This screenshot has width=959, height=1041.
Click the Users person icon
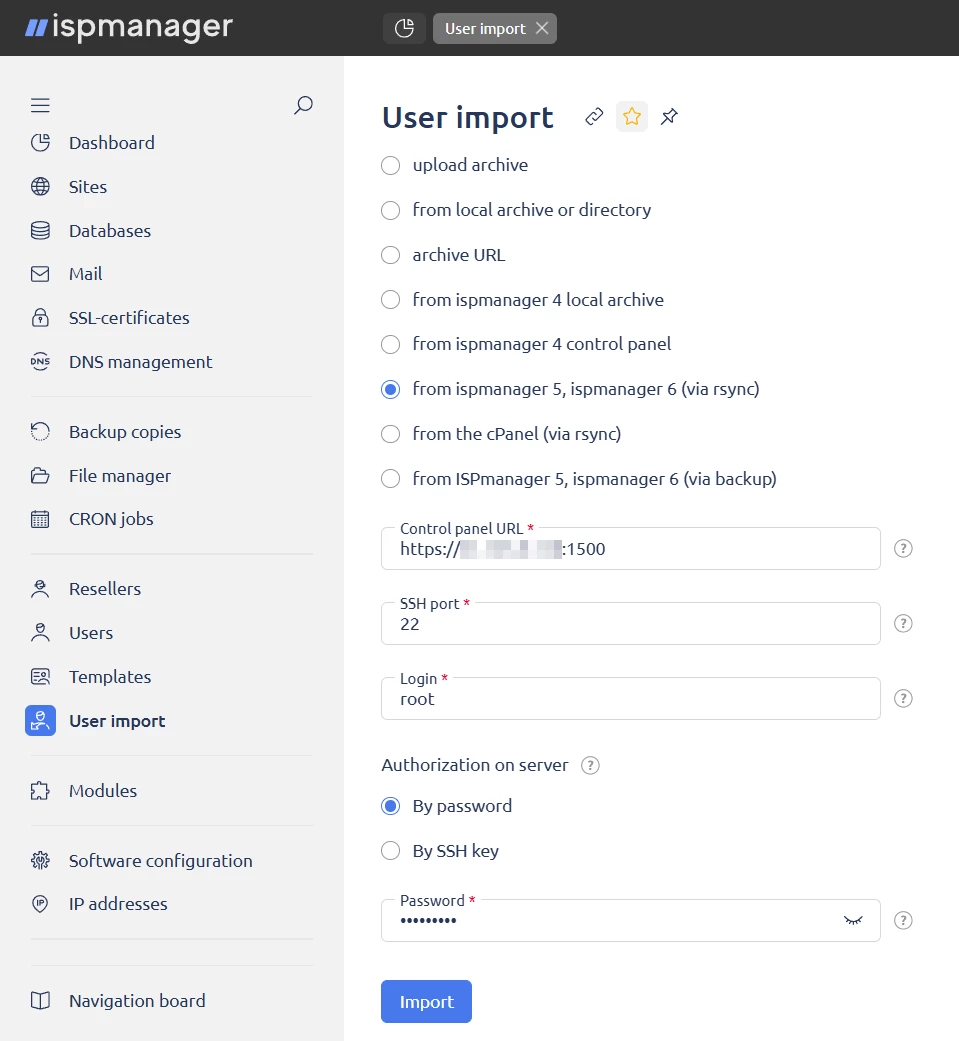[41, 633]
